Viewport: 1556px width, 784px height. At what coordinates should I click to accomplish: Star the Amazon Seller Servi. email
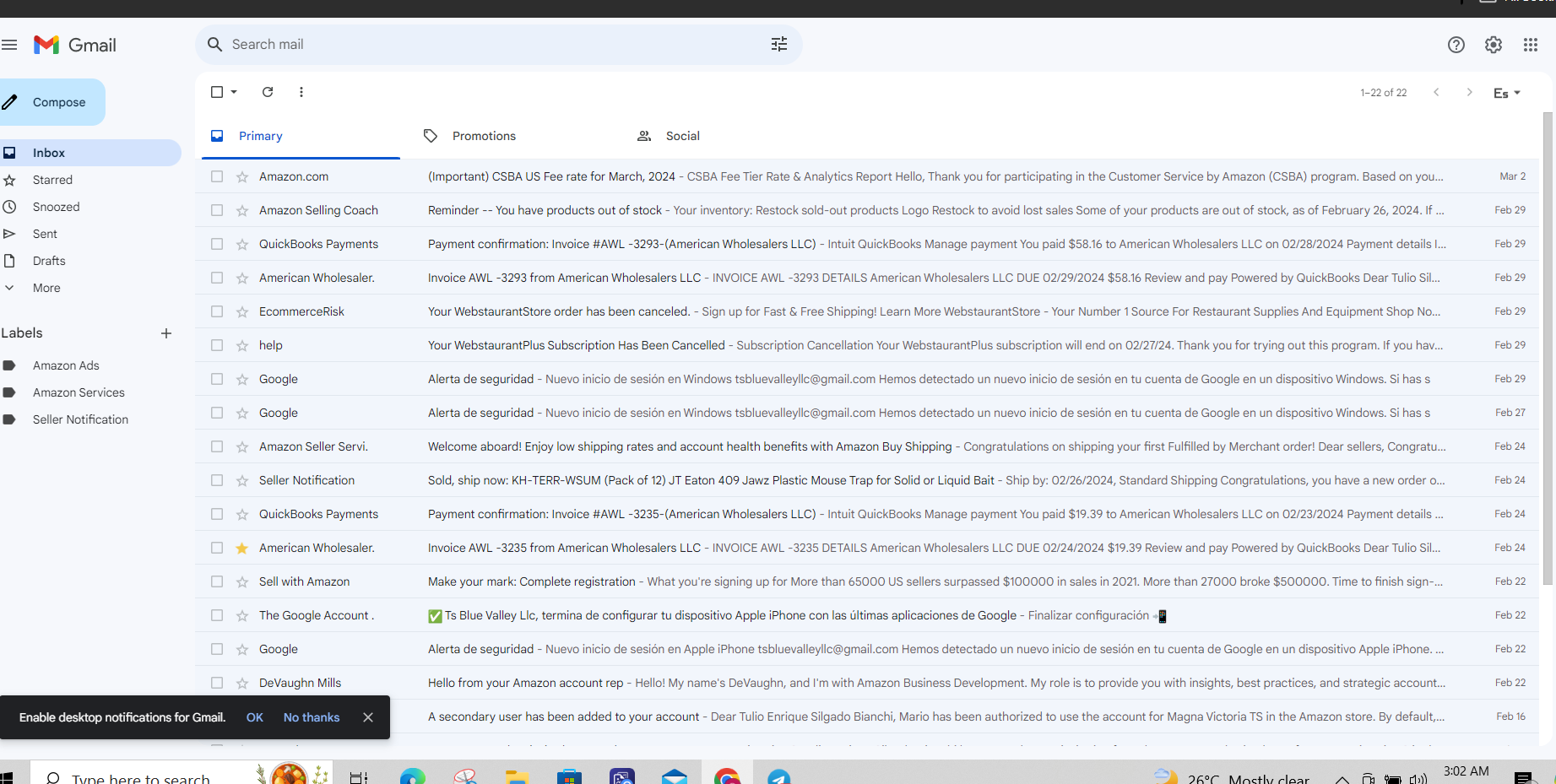[x=242, y=446]
